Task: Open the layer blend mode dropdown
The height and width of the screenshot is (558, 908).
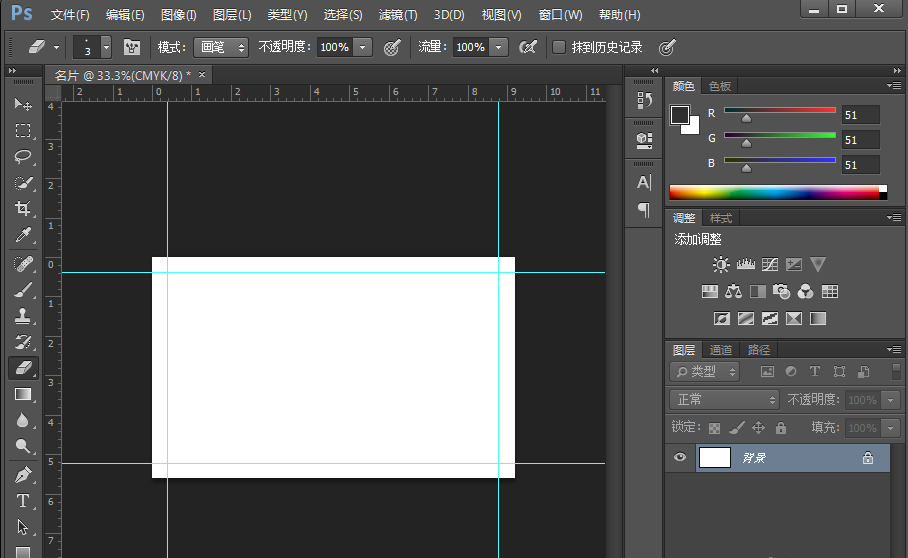Action: 724,399
